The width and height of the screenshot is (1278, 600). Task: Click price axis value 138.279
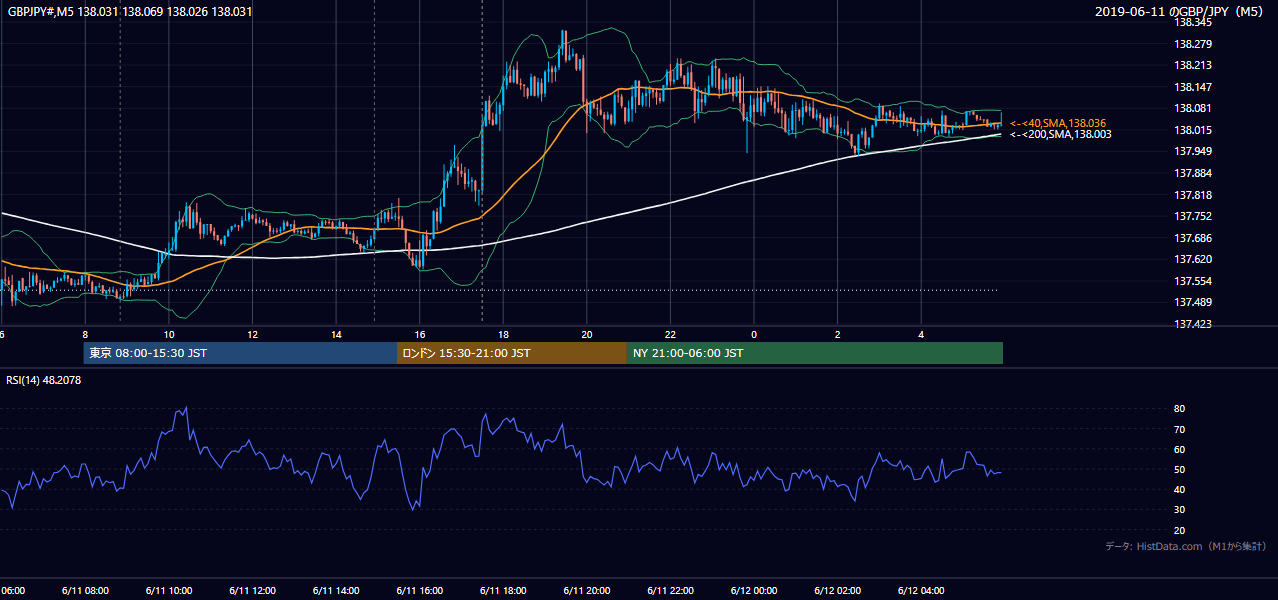[x=1193, y=44]
